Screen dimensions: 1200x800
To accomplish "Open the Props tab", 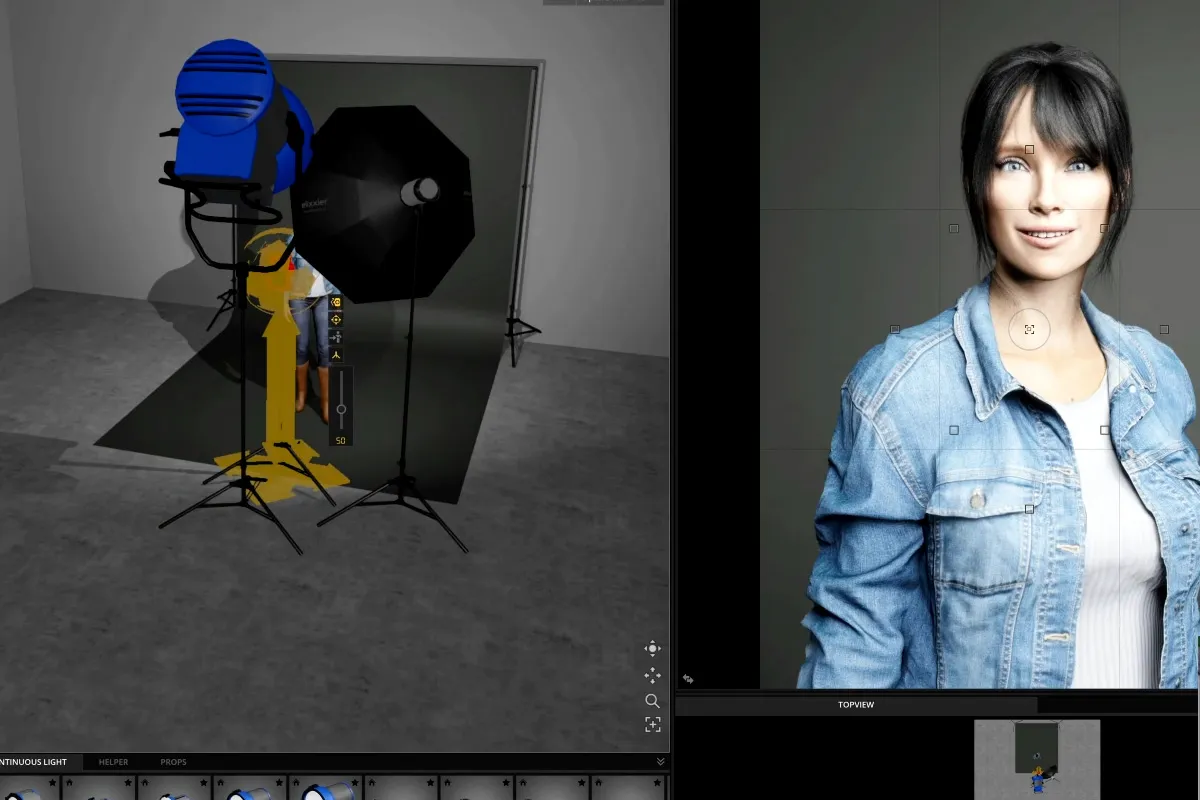I will click(x=173, y=762).
